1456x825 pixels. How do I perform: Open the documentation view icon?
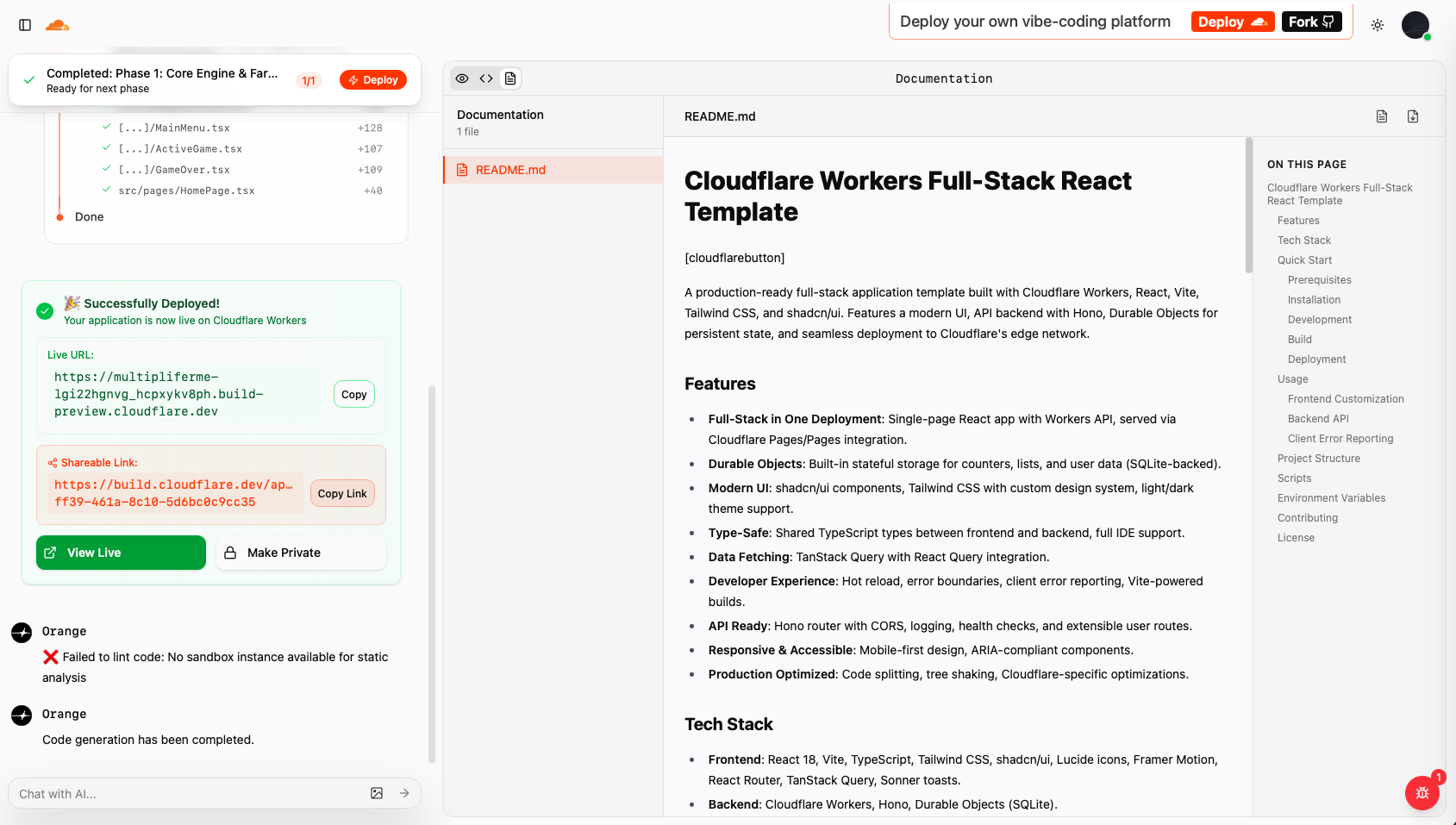click(510, 78)
